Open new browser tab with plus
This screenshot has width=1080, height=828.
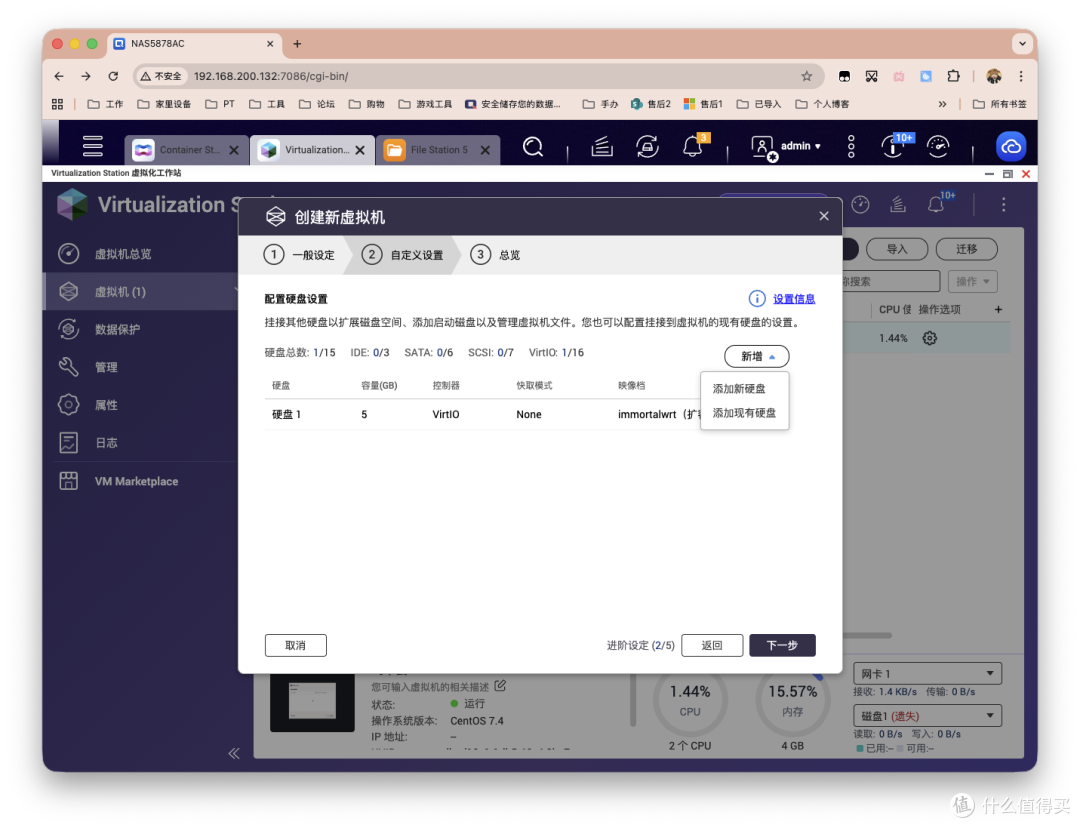tap(297, 43)
